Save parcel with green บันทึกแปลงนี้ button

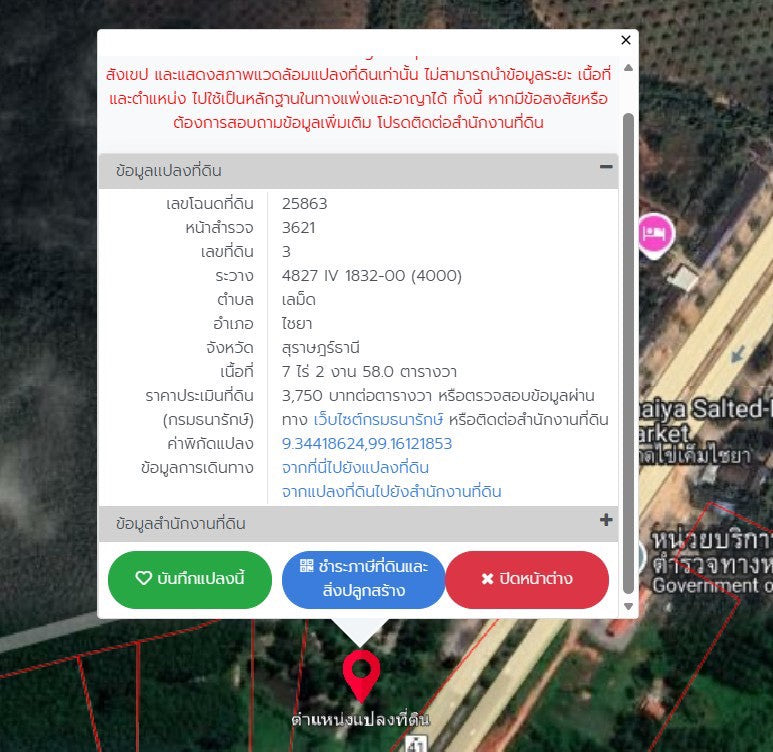point(190,579)
